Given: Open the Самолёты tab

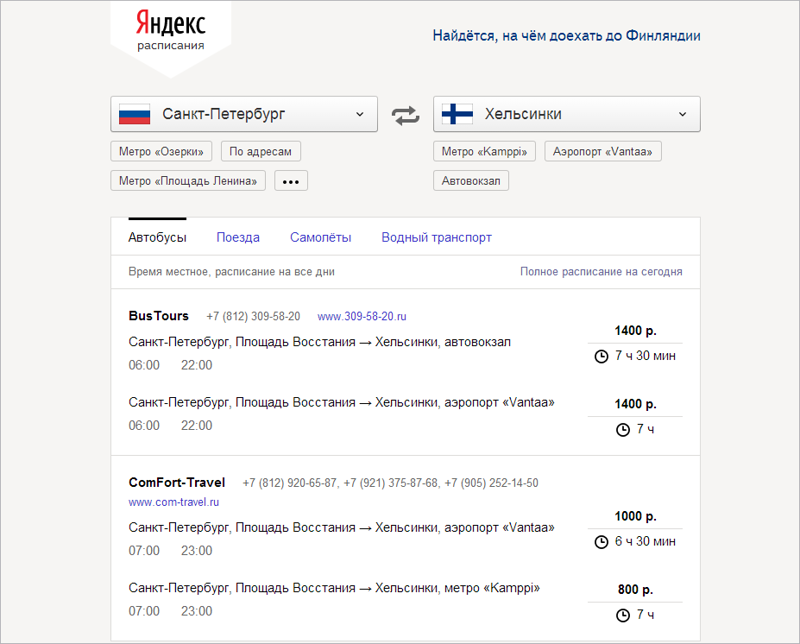Looking at the screenshot, I should click(x=320, y=238).
